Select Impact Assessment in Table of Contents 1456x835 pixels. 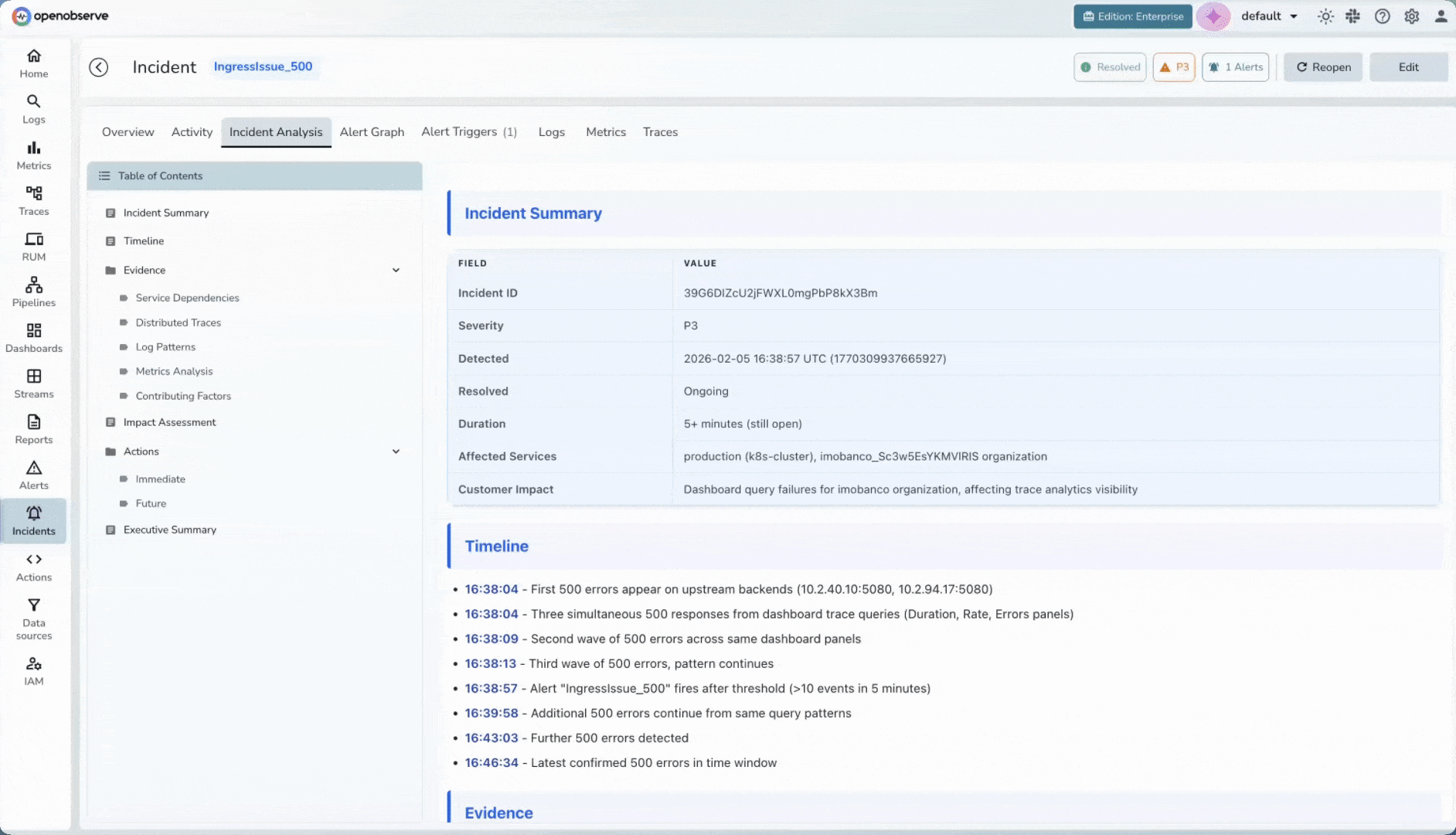[x=169, y=422]
